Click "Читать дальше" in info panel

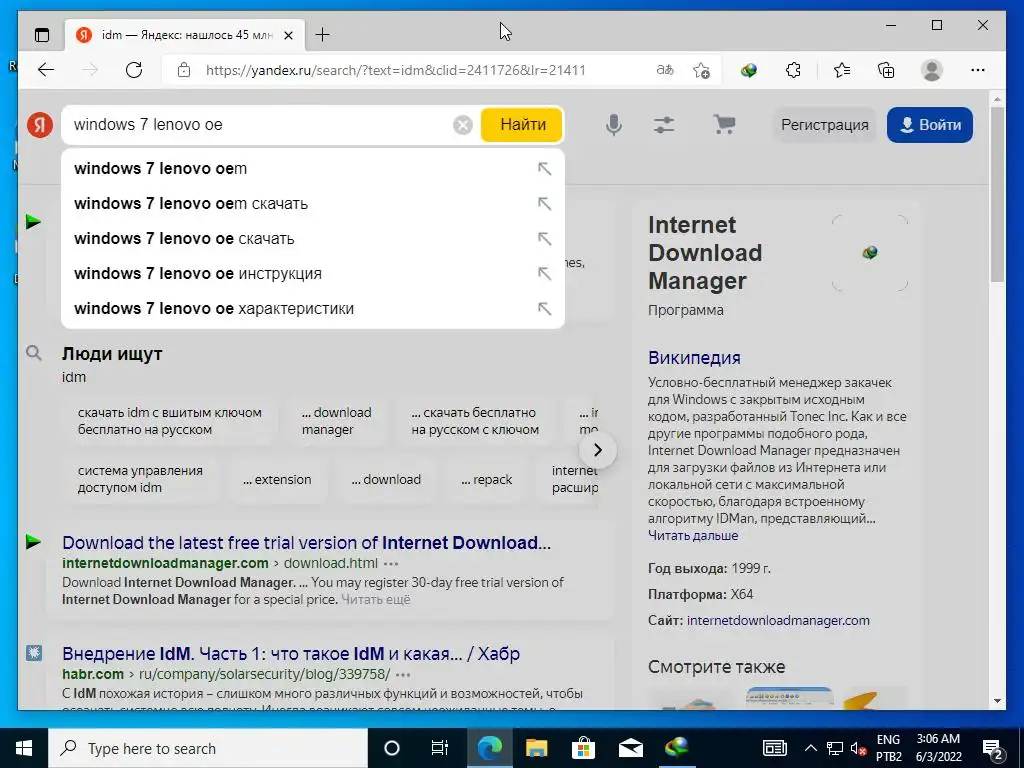[693, 536]
